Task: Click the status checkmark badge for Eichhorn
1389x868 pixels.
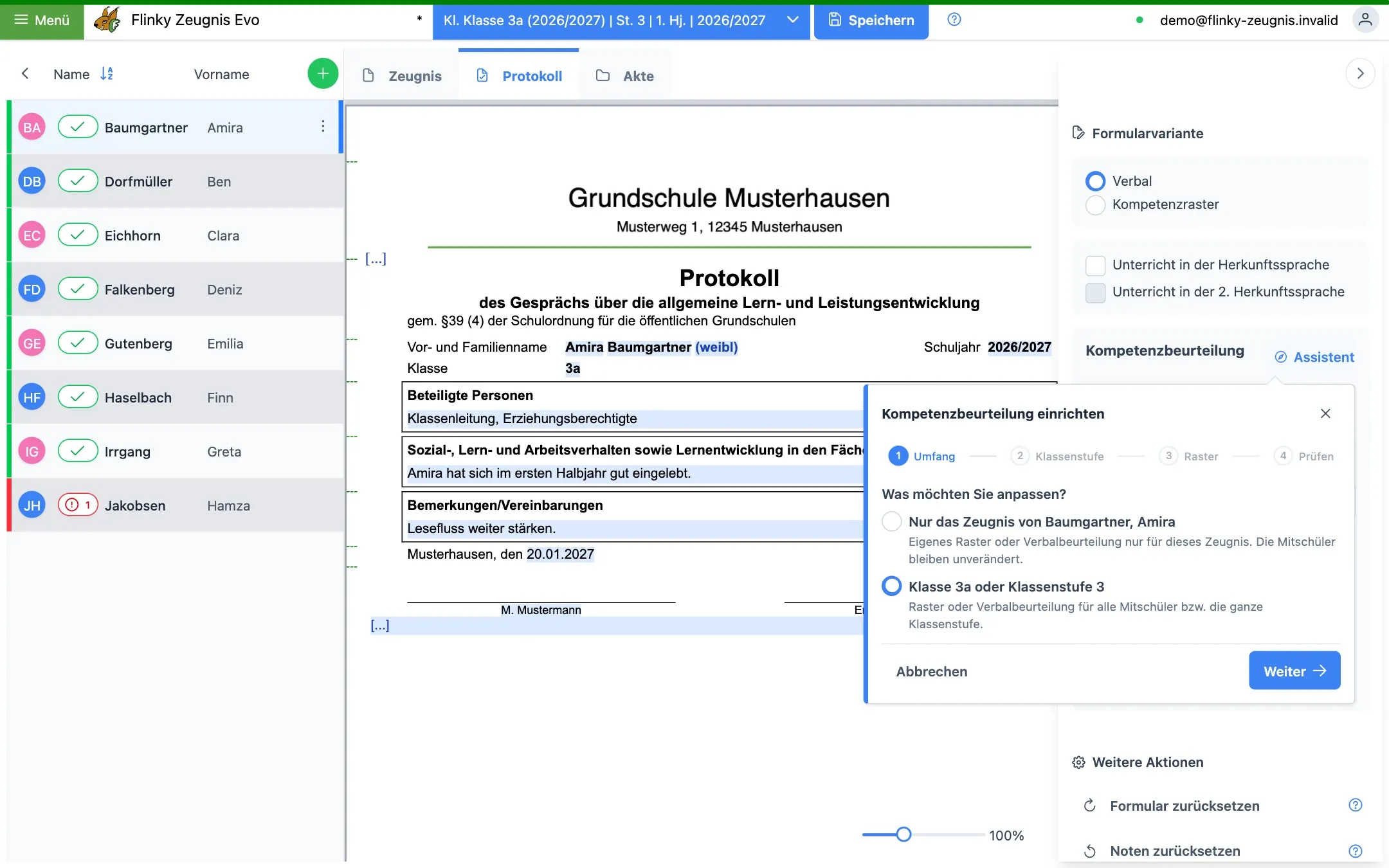Action: tap(78, 235)
